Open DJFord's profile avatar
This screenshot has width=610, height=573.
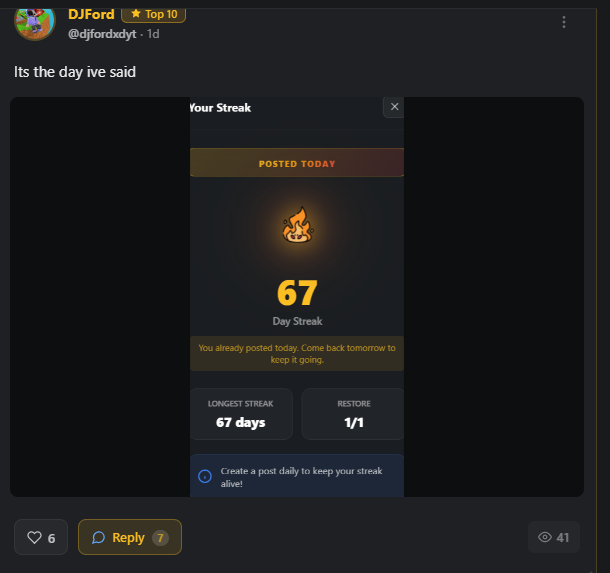pyautogui.click(x=35, y=23)
